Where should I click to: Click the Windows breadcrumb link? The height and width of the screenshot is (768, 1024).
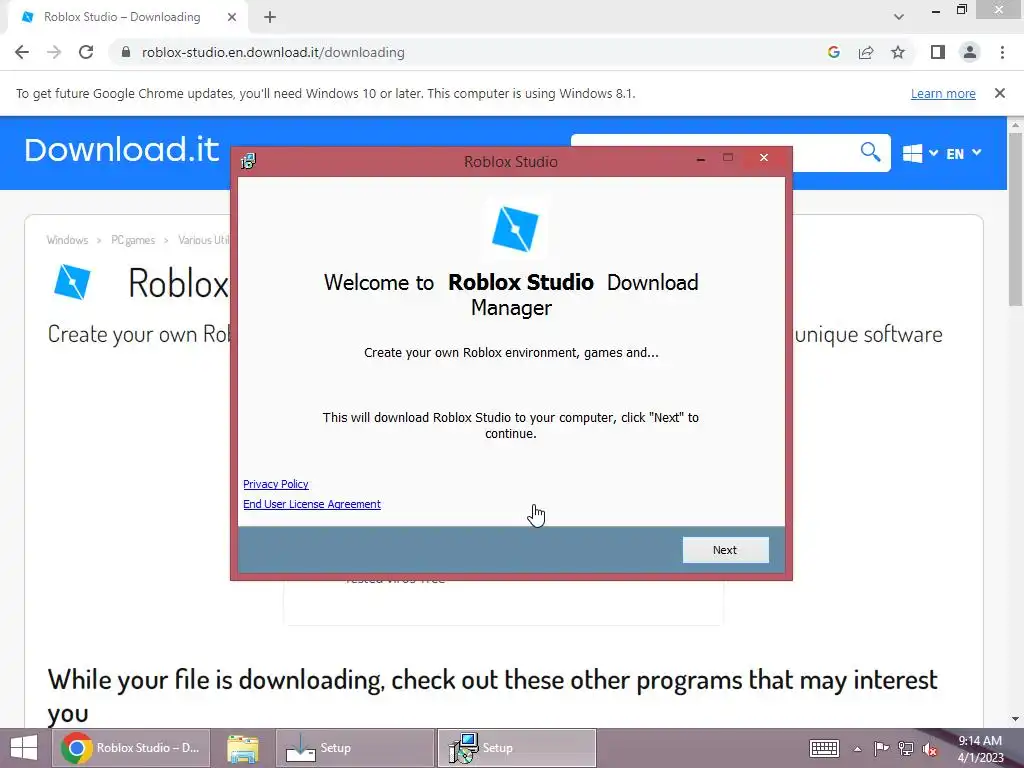pos(67,240)
